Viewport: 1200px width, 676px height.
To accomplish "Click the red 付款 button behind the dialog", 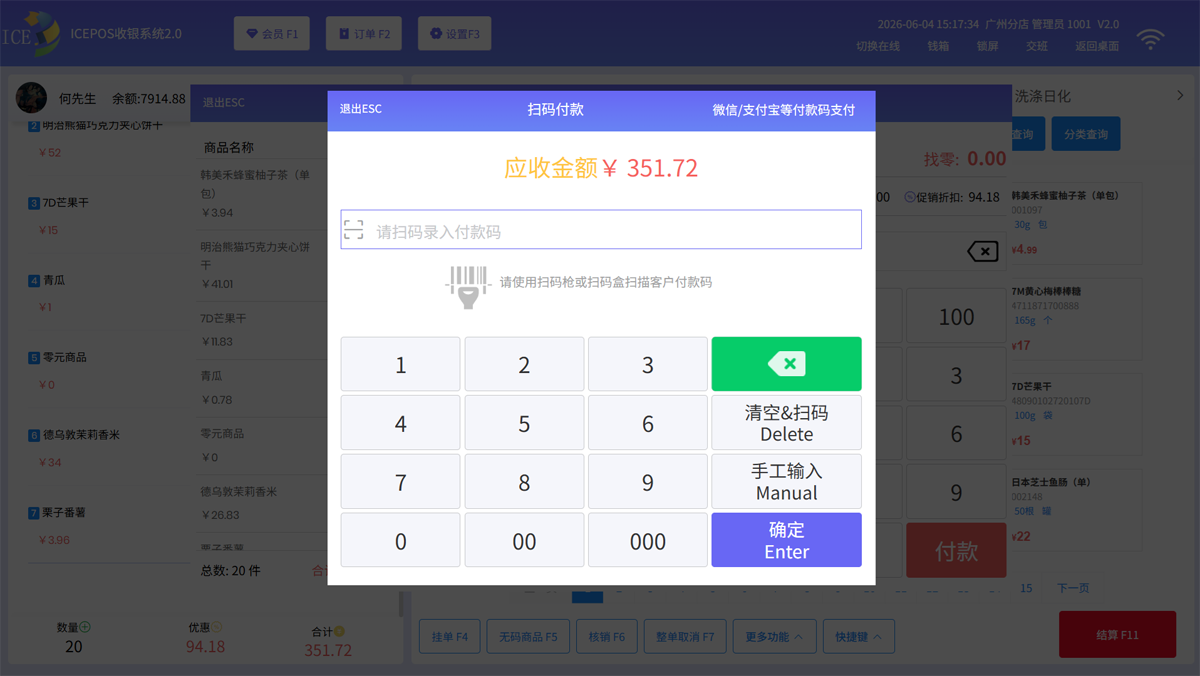I will pos(956,550).
